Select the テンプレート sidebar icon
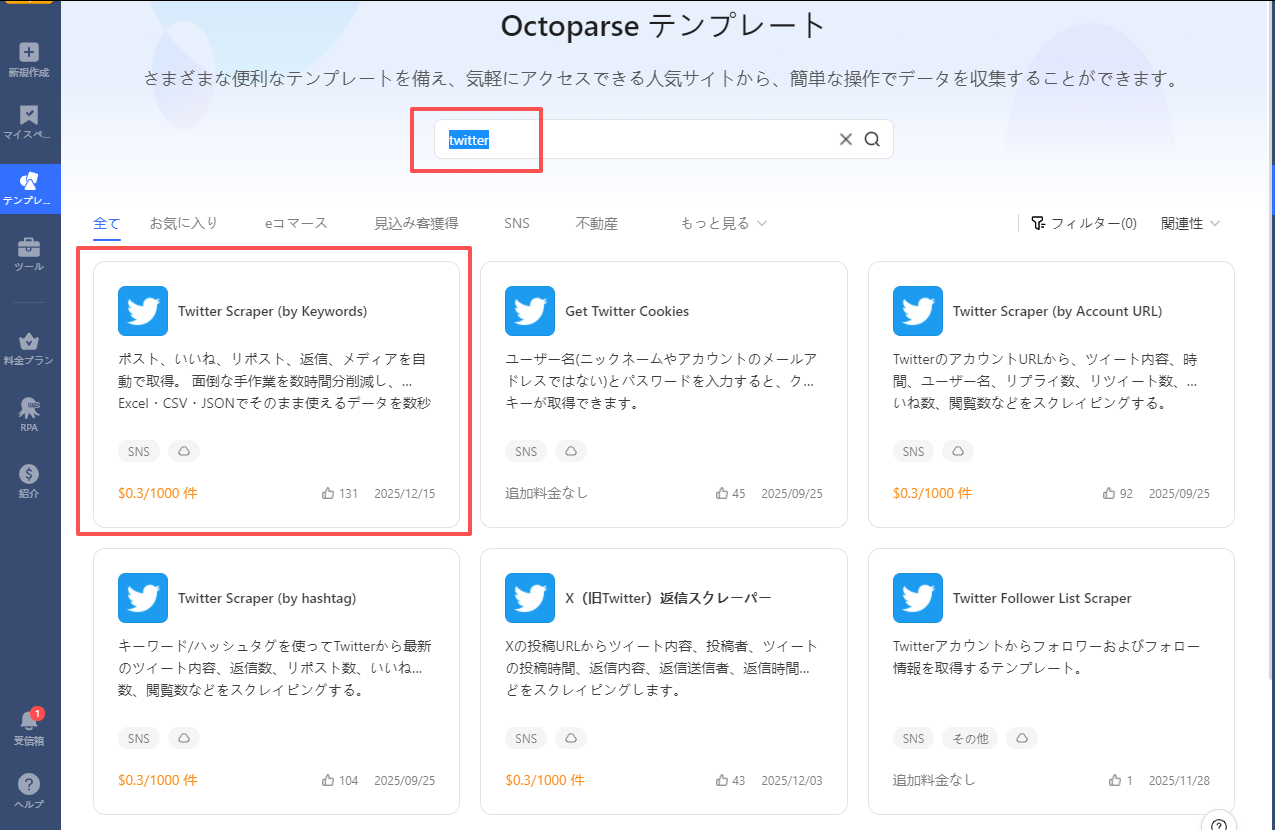The height and width of the screenshot is (830, 1275). coord(29,188)
